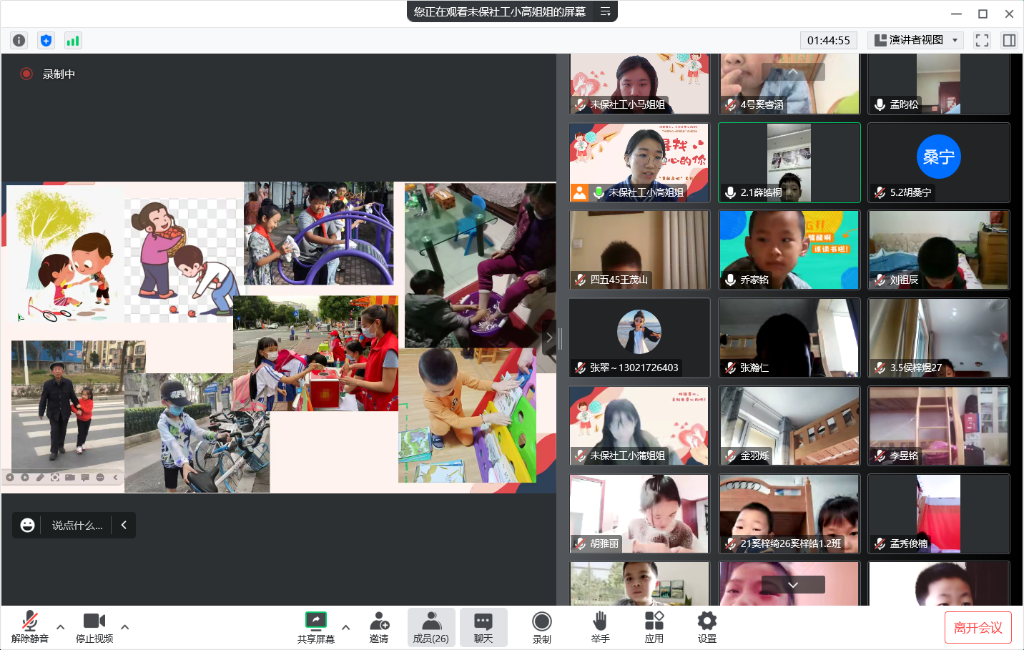Open the 应用 apps icon
1024x650 pixels.
point(654,627)
